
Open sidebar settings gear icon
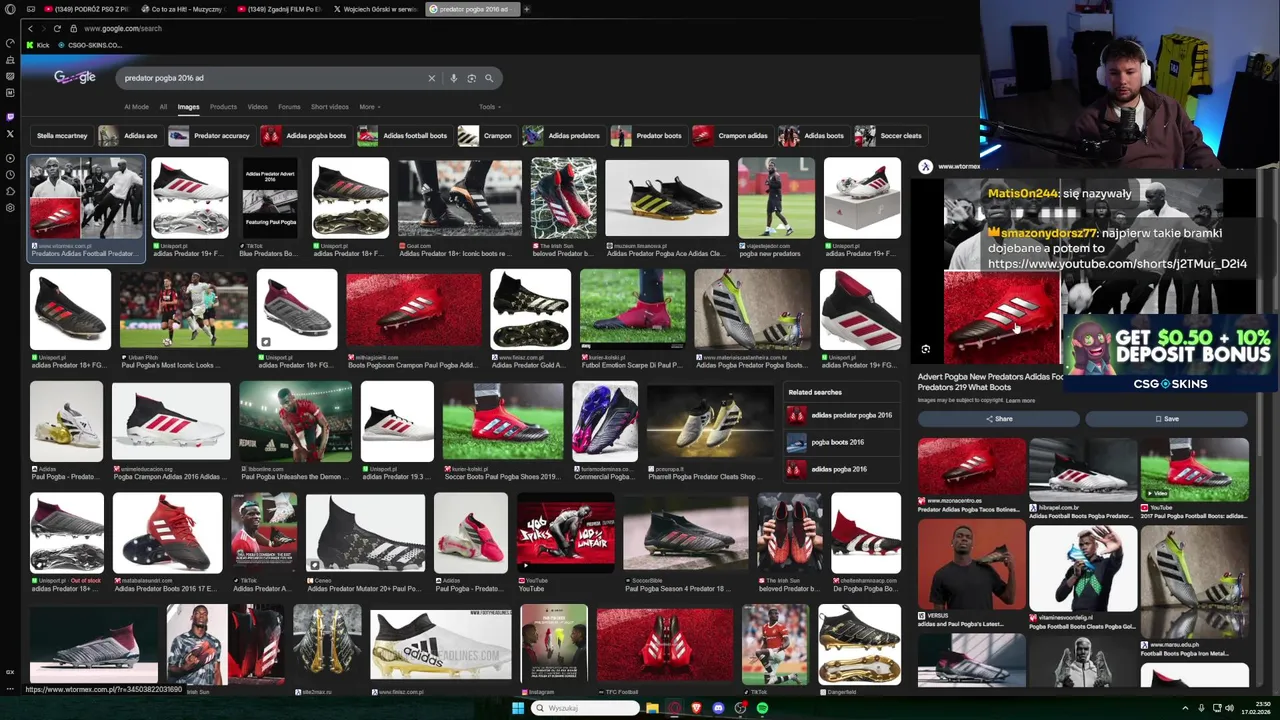pyautogui.click(x=10, y=207)
